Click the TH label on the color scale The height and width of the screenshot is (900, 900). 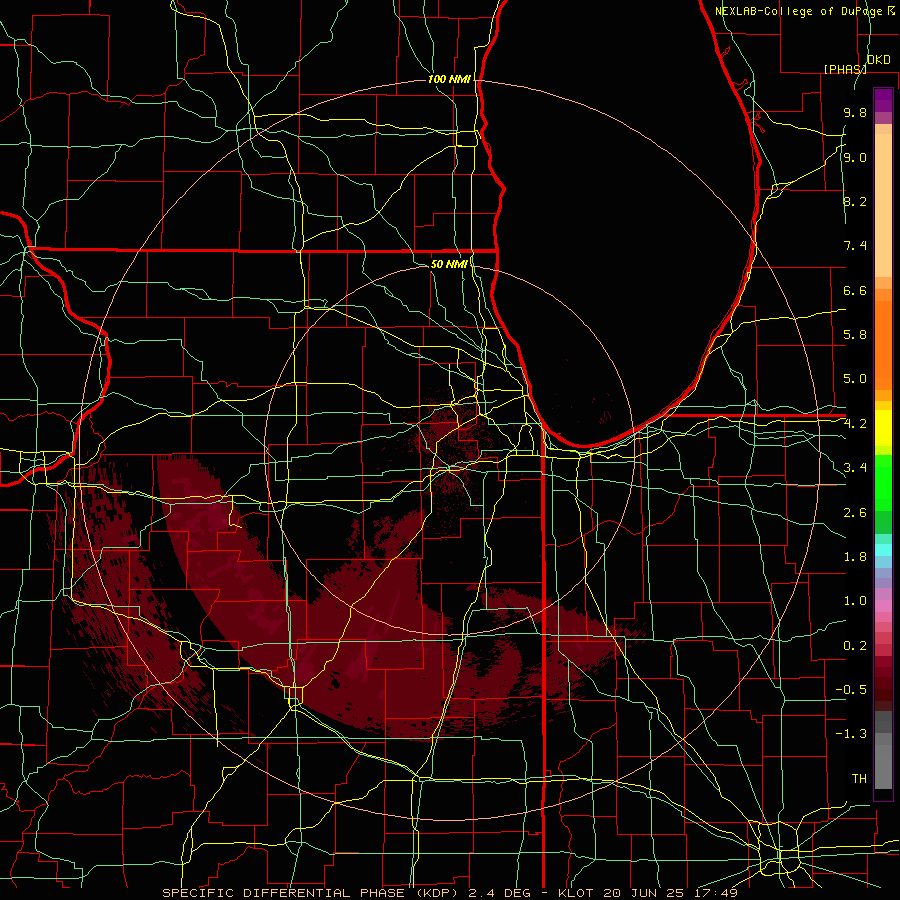coord(859,779)
